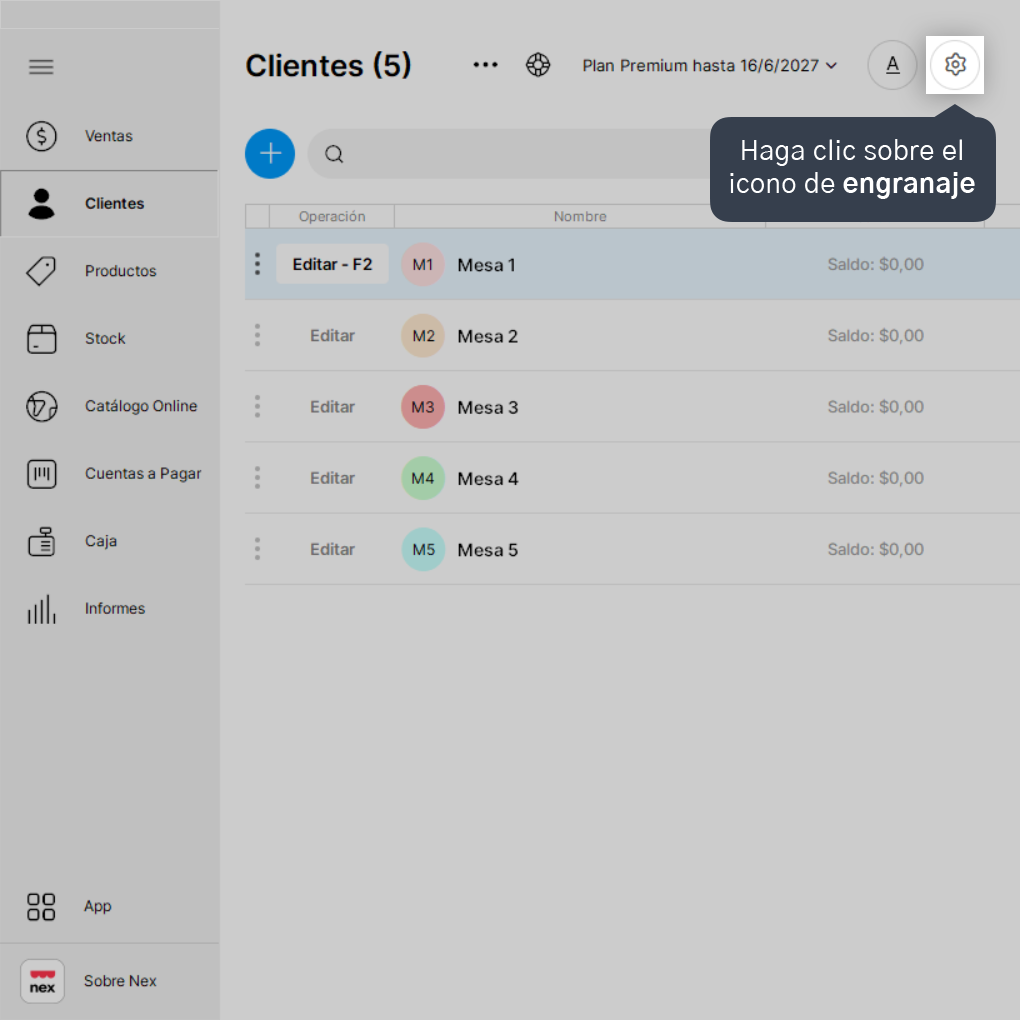
Task: Click Saldo: $0,00 in Mesa 3 row
Action: click(x=876, y=407)
